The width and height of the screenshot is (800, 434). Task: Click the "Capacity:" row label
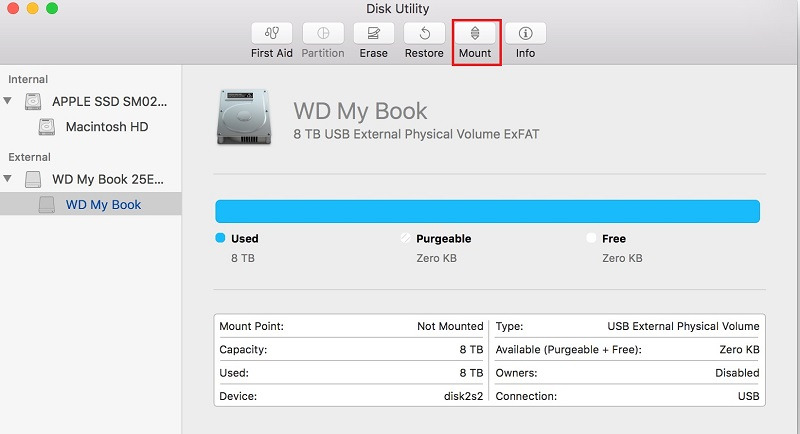[x=243, y=349]
